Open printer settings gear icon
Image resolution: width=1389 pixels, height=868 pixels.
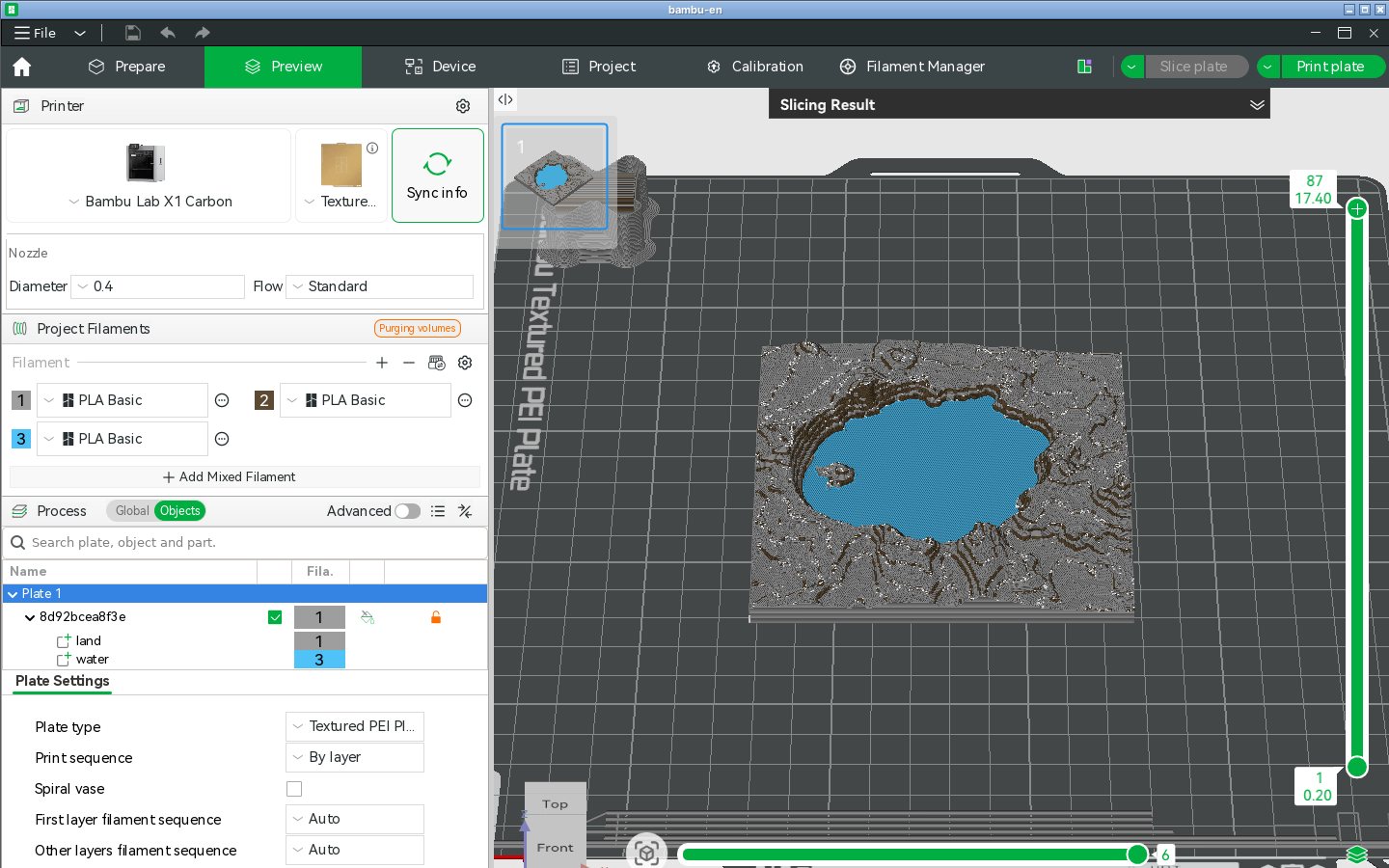click(x=463, y=106)
